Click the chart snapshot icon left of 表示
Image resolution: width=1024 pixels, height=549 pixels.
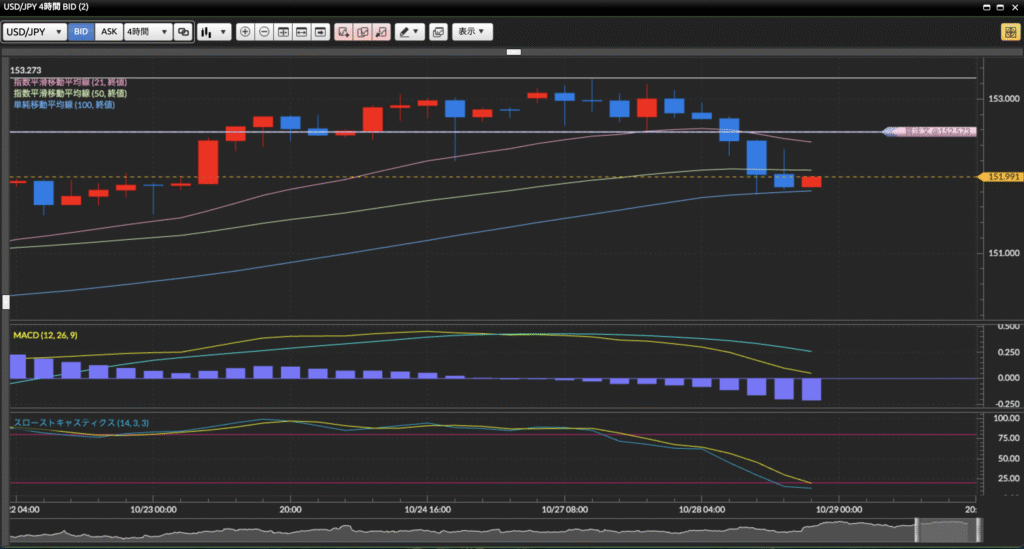tap(438, 32)
